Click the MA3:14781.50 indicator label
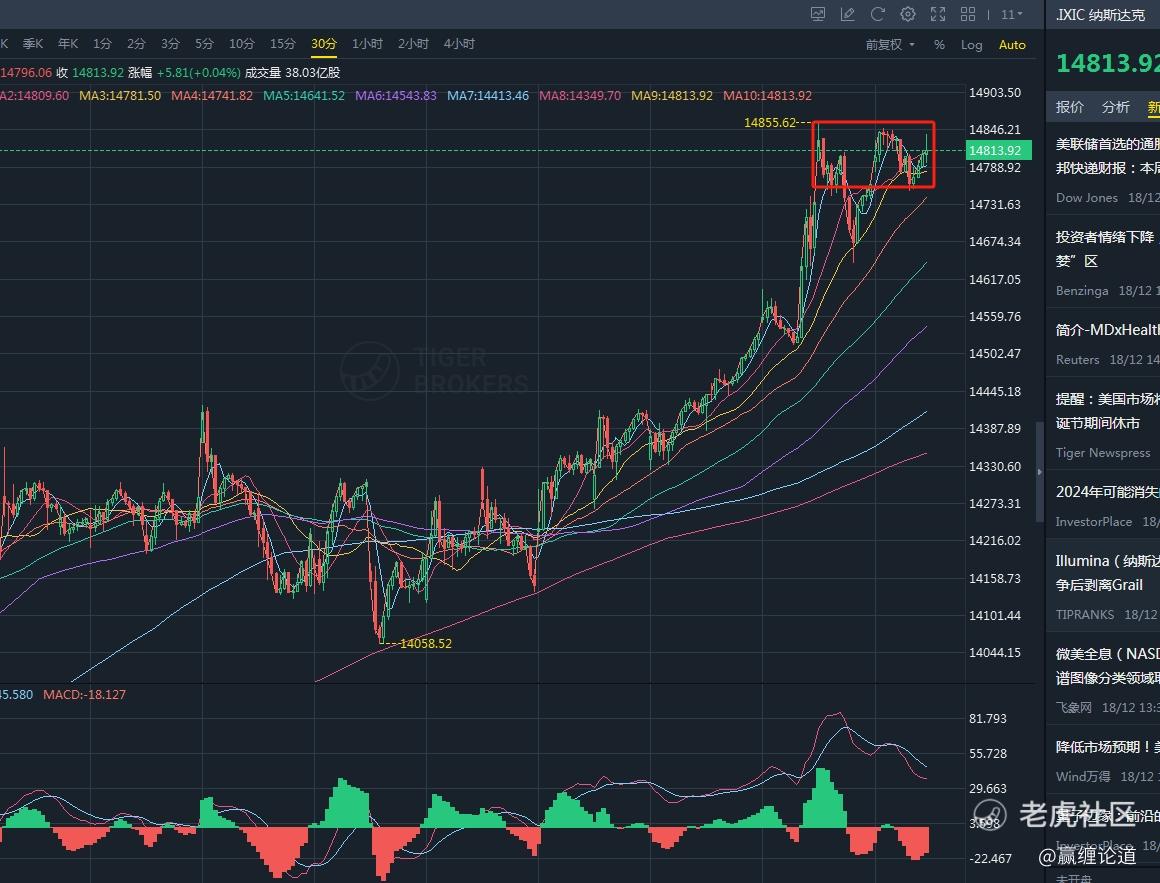 click(120, 95)
